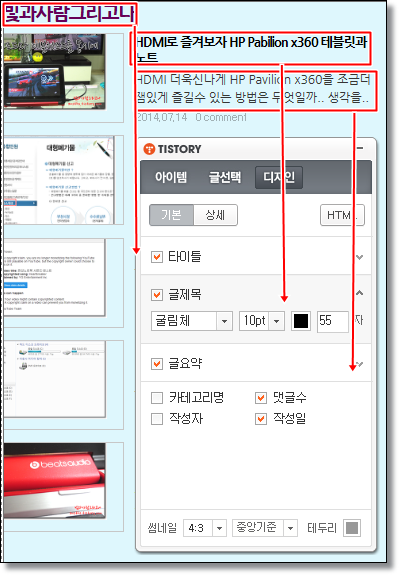Open the HDMI HP Pavilion x360 post title link
399x575 pixels.
[x=251, y=49]
